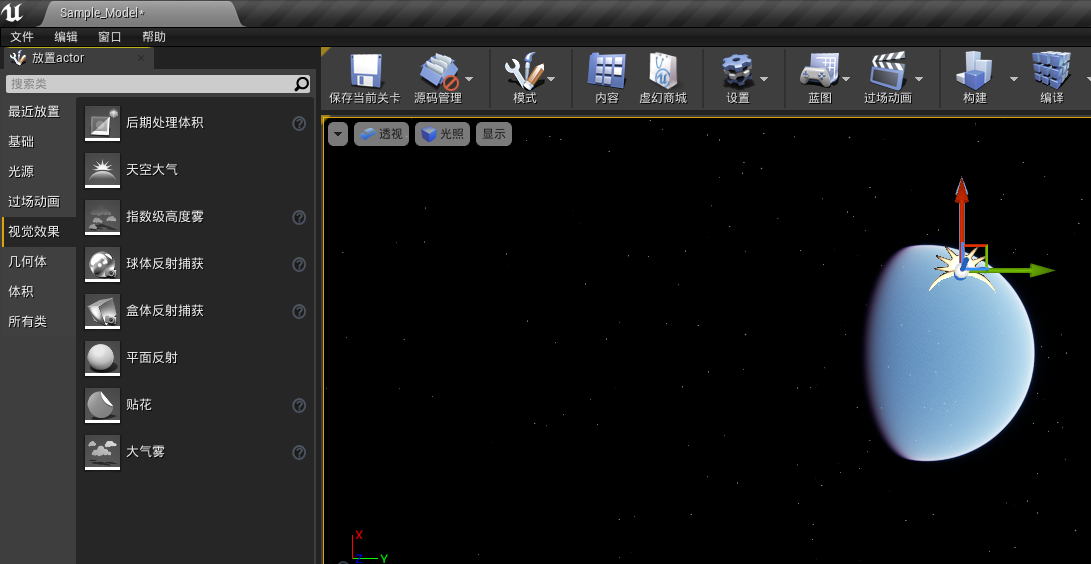Click the Compile blocks icon
Image resolution: width=1091 pixels, height=564 pixels.
click(1051, 71)
